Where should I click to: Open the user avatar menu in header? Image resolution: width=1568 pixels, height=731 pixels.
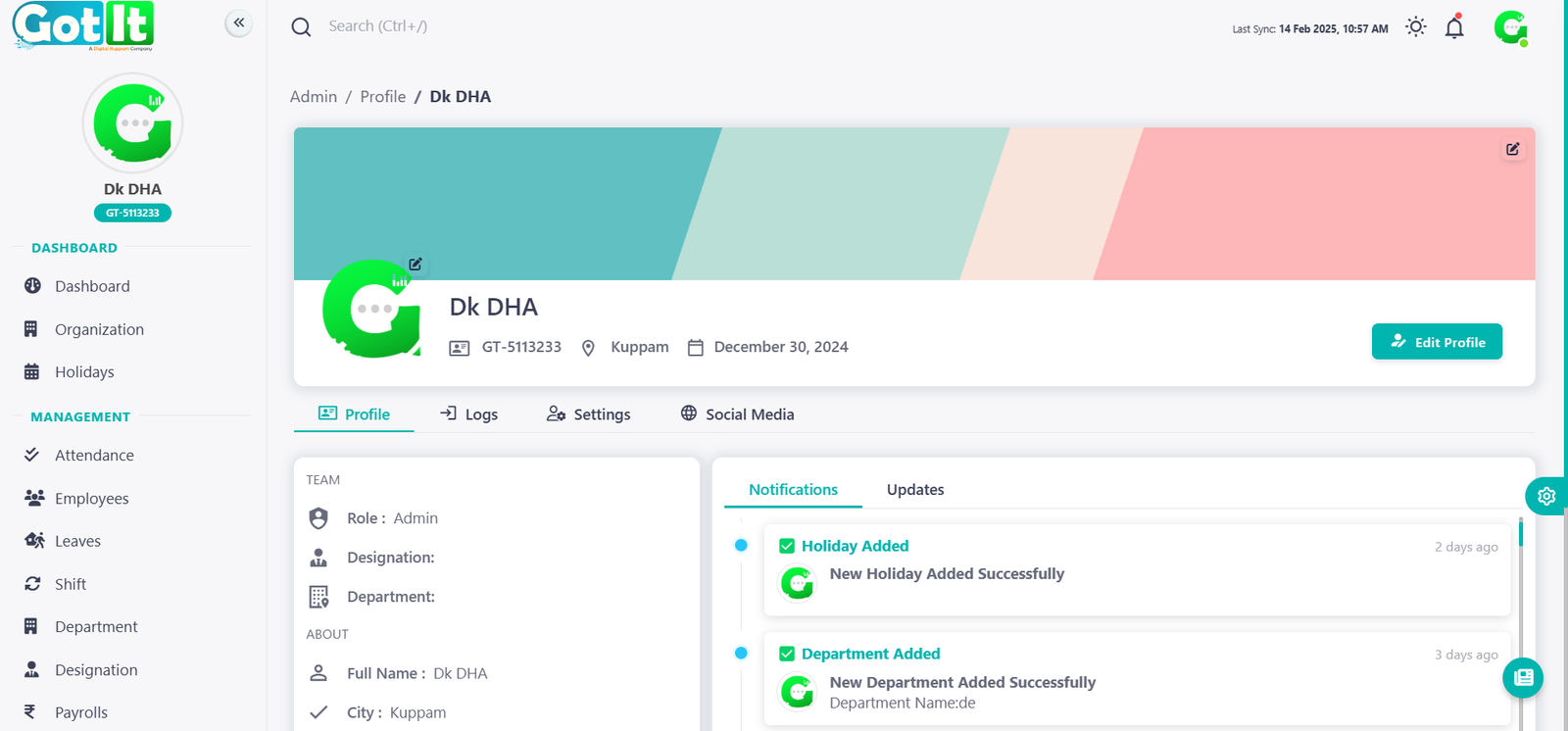[1510, 27]
